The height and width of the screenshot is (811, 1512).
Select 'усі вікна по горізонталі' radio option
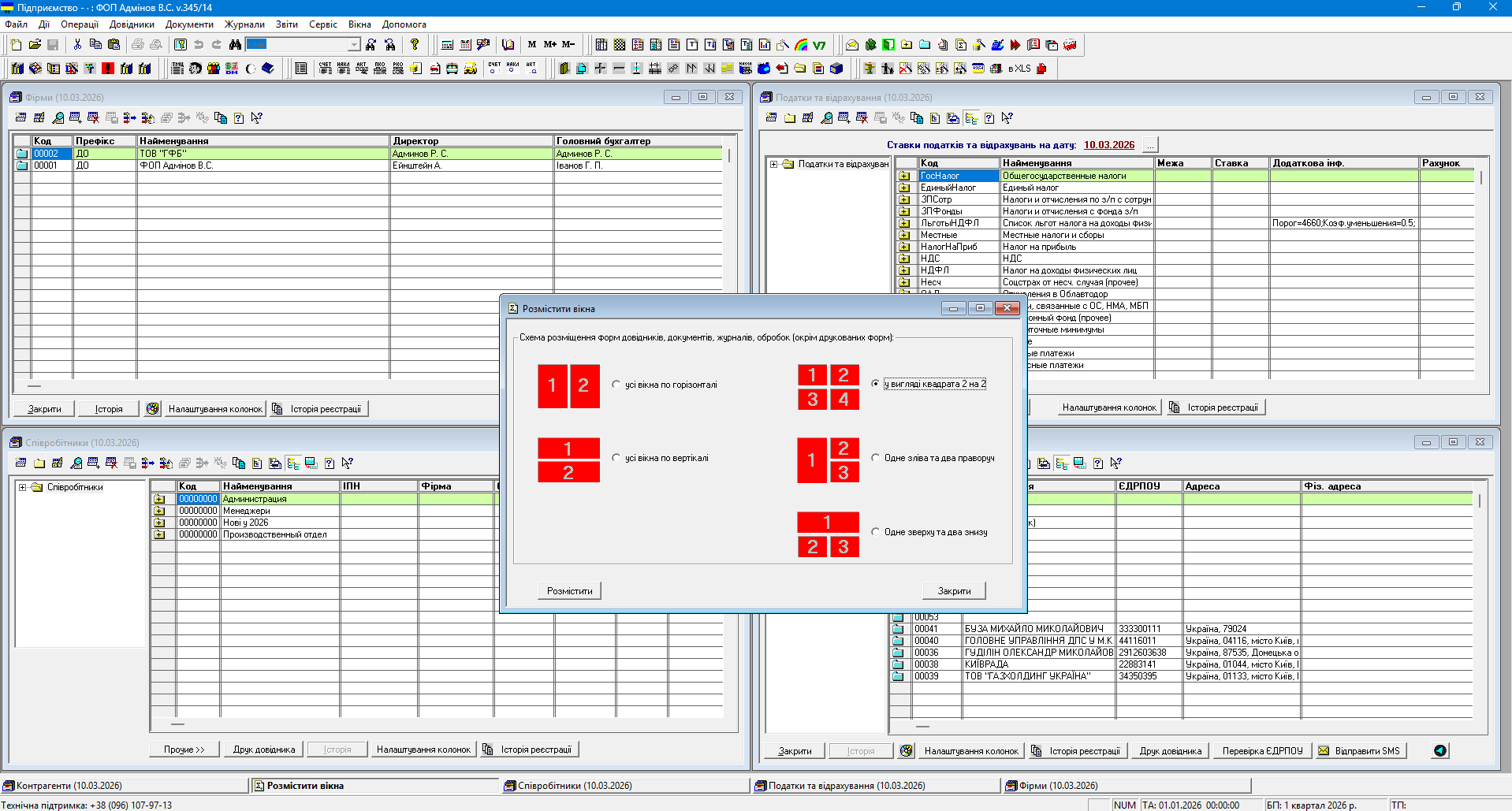point(616,385)
